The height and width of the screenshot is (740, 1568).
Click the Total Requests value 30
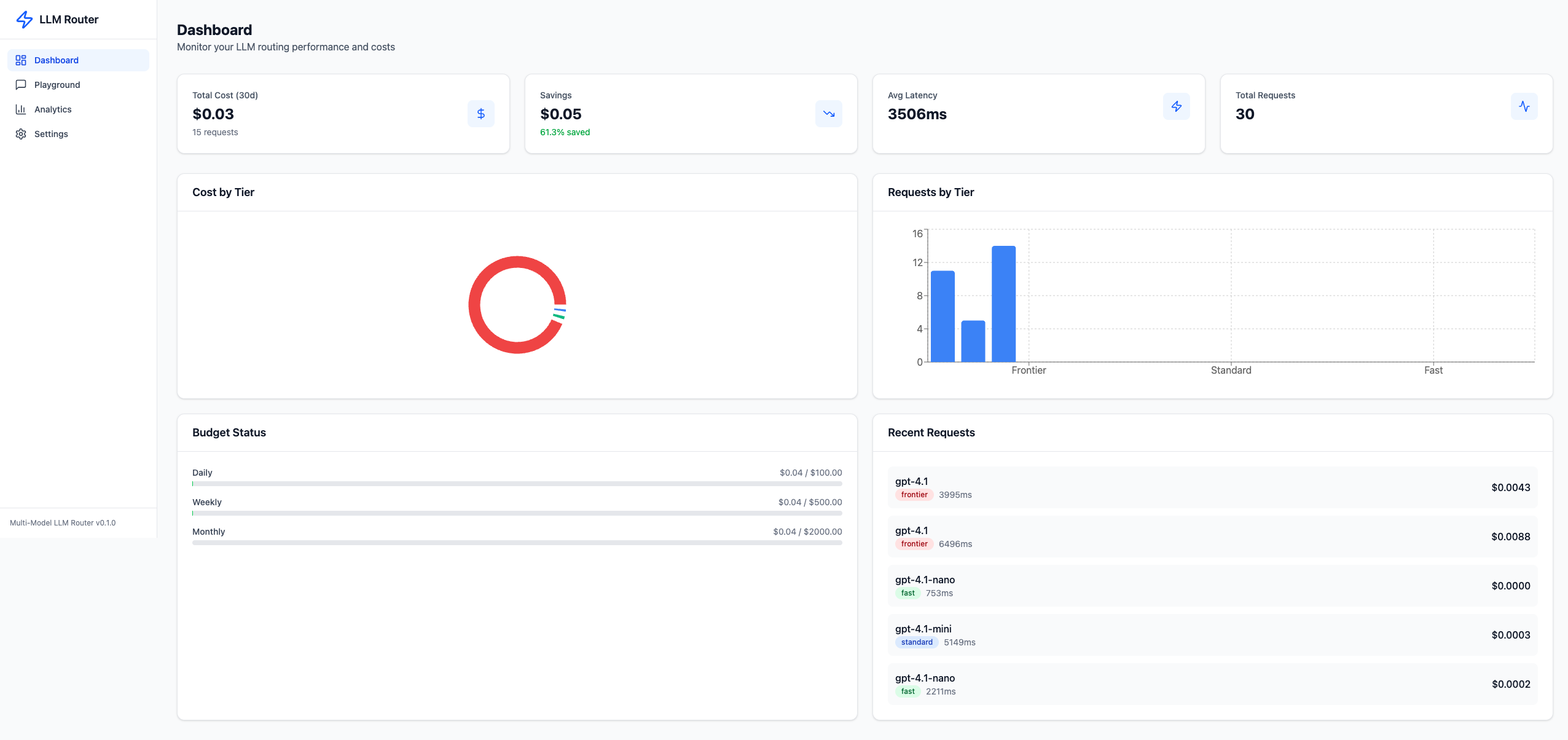1245,114
